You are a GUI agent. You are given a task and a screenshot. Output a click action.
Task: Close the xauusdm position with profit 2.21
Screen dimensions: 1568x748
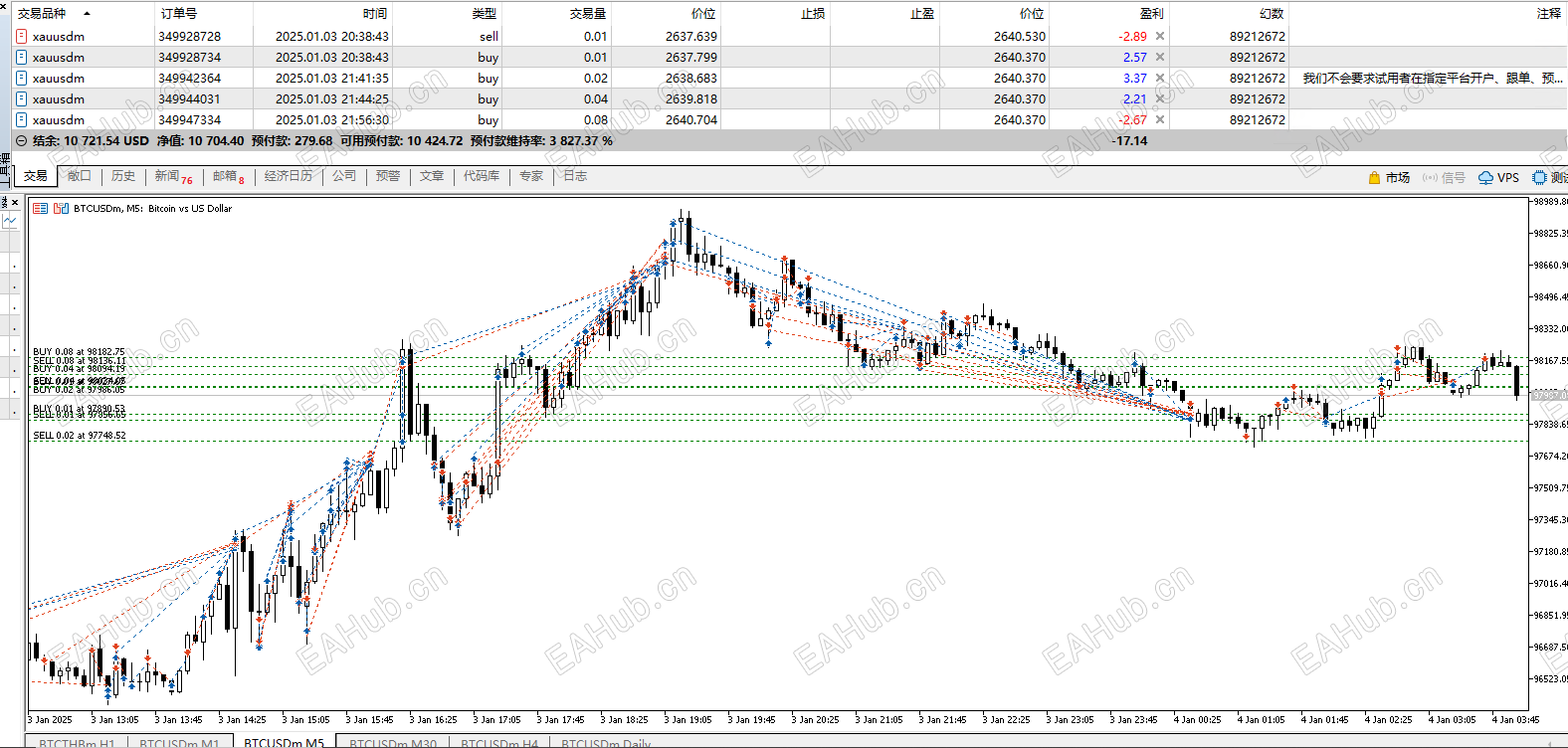point(1160,99)
